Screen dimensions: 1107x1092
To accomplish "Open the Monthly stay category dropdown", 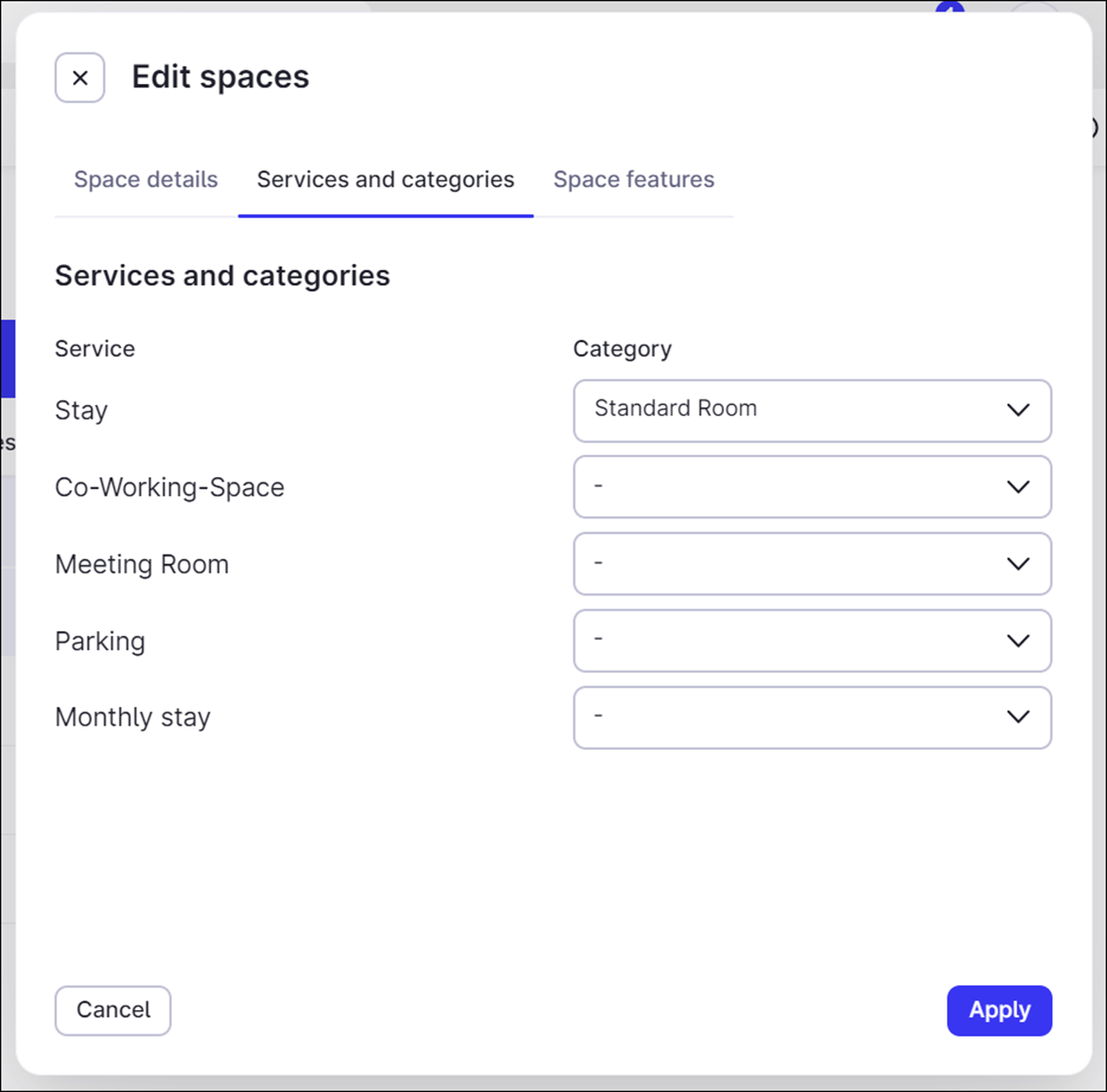I will click(812, 718).
